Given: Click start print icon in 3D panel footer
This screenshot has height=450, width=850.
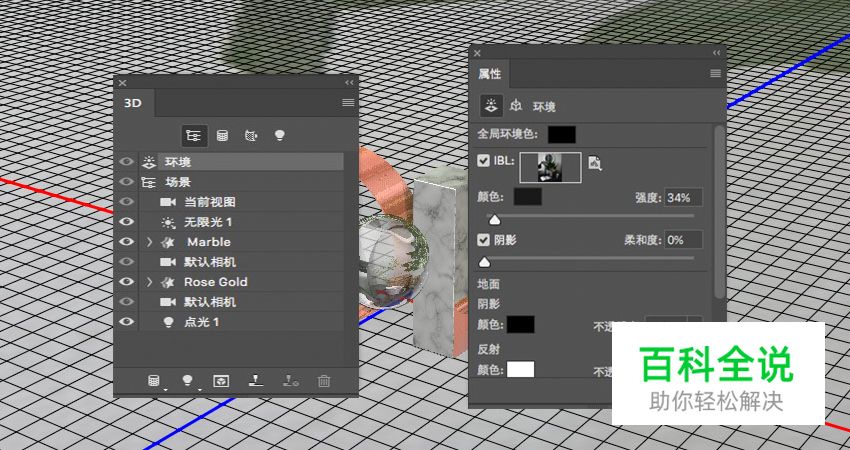Looking at the screenshot, I should coord(255,381).
